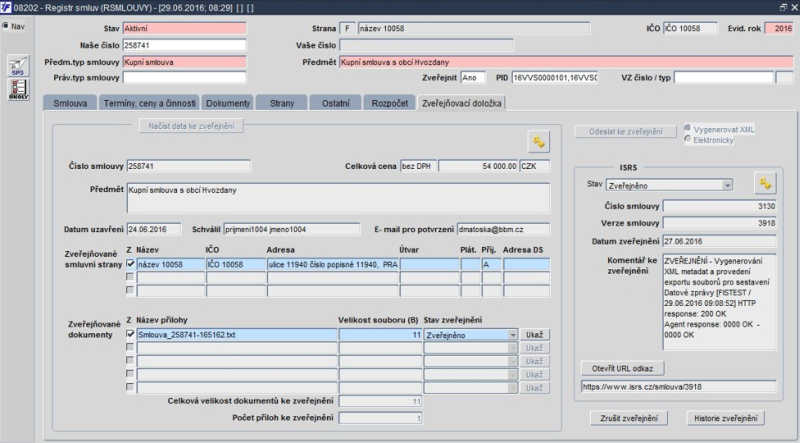Expand Stav zveřejnění dropdown for first document
This screenshot has width=800, height=443.
pos(513,335)
